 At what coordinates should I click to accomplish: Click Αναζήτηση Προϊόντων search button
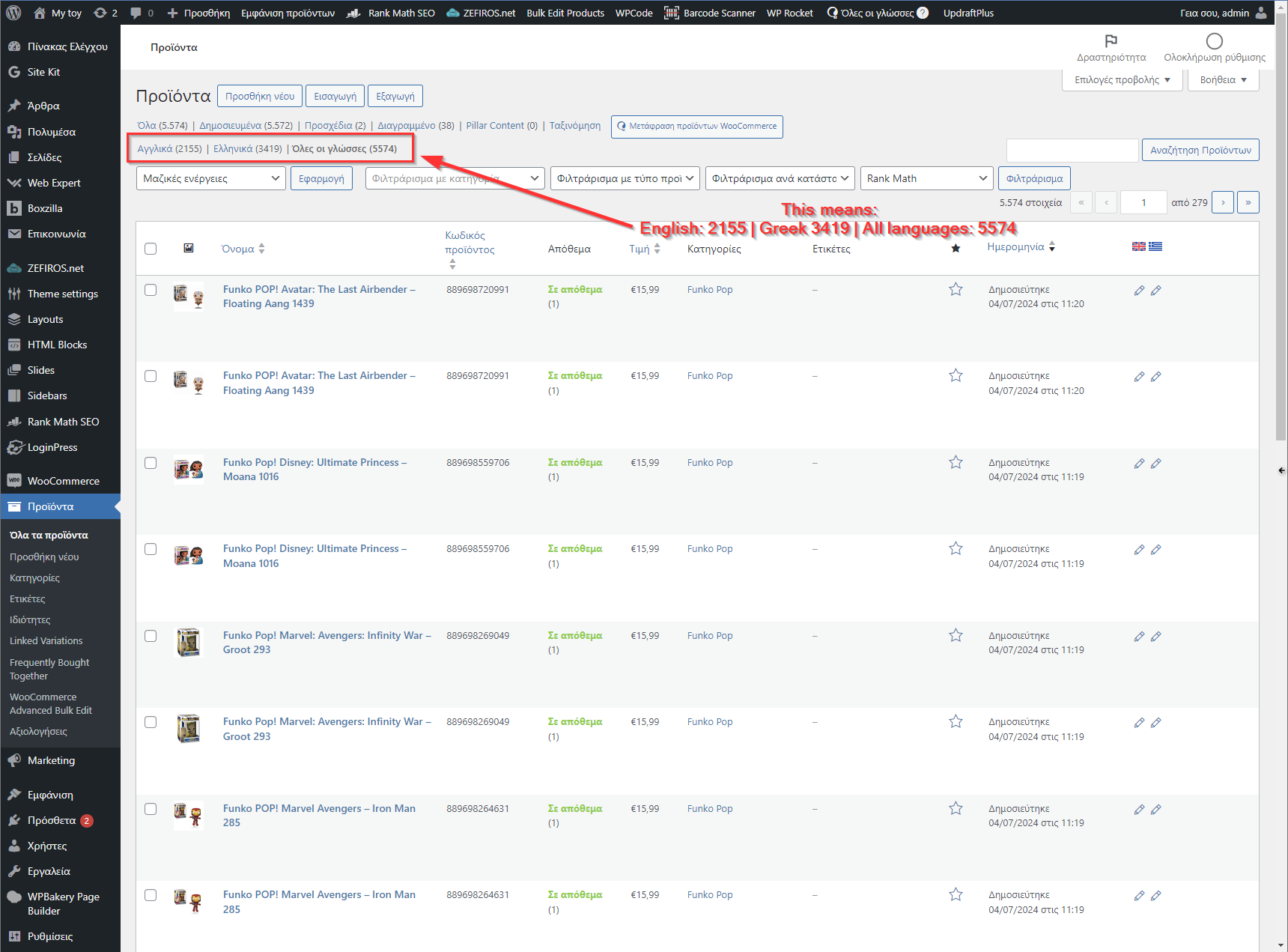pos(1200,150)
